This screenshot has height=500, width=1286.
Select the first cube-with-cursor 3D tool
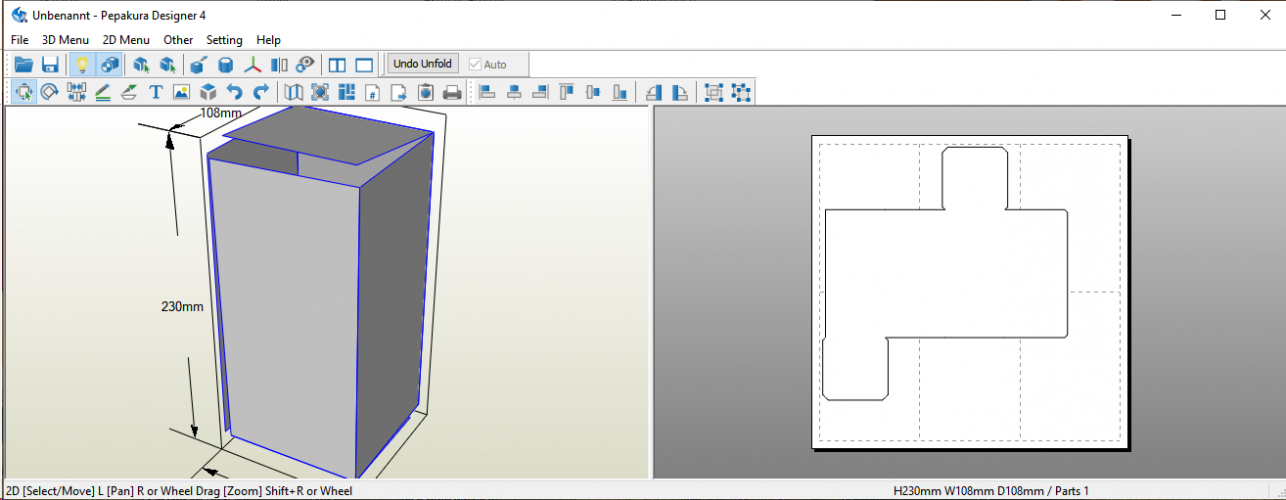[141, 65]
